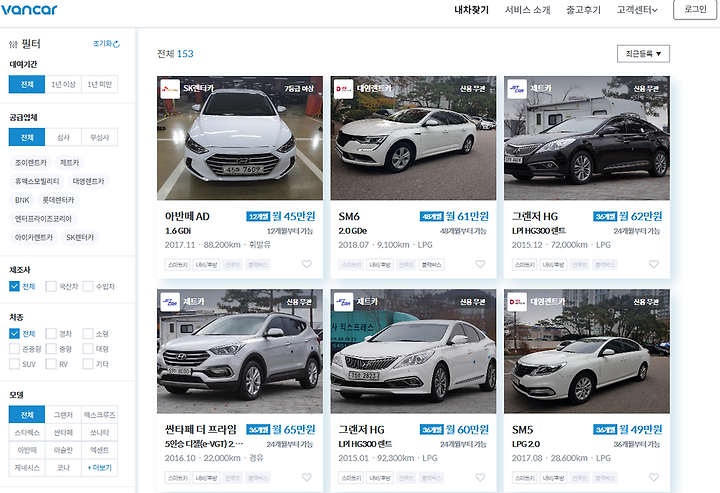Favorite the 아반떼 AD listing with heart icon
Image resolution: width=720 pixels, height=493 pixels.
(x=307, y=264)
